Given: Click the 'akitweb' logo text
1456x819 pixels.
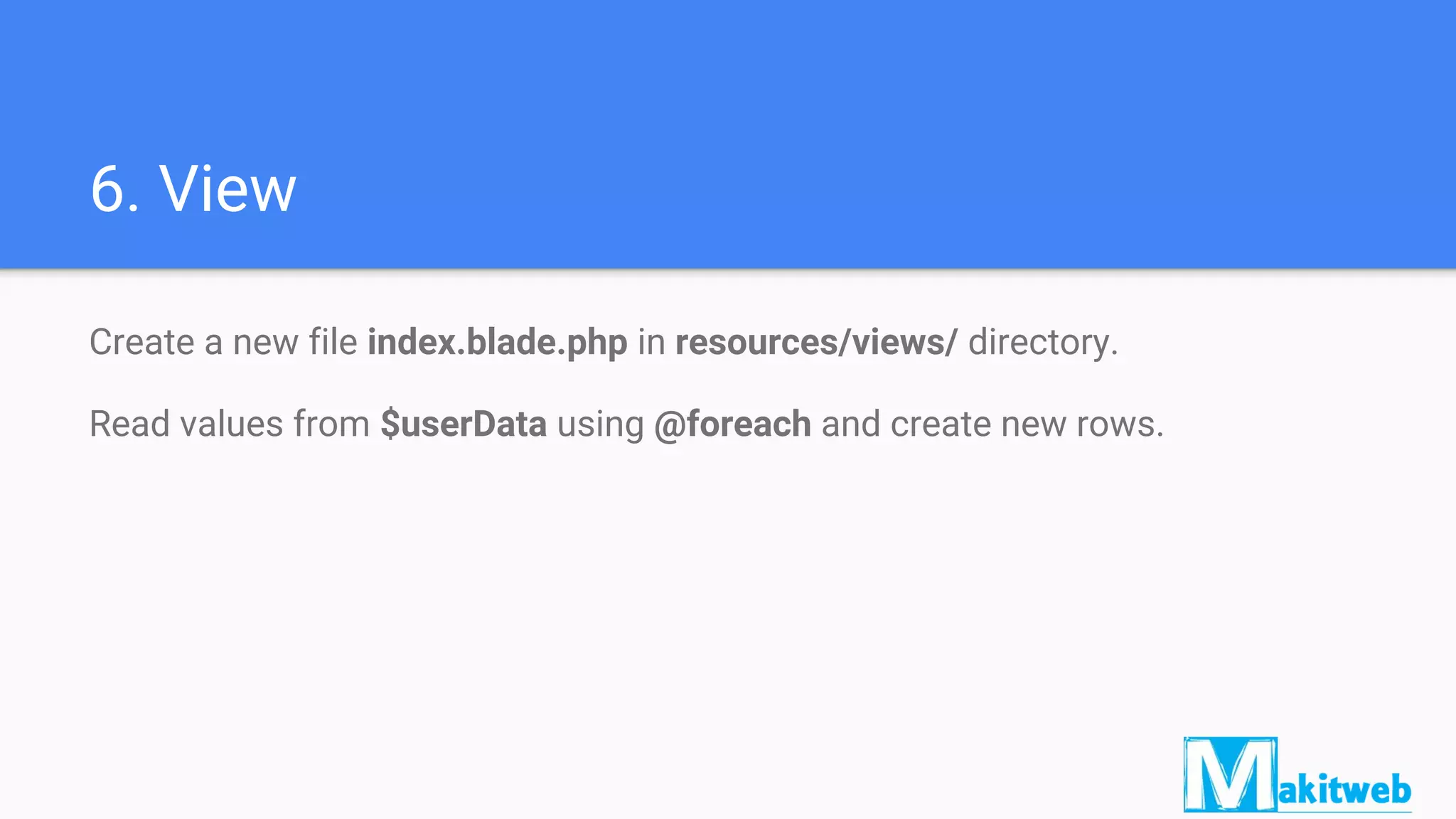Looking at the screenshot, I should (x=1344, y=790).
